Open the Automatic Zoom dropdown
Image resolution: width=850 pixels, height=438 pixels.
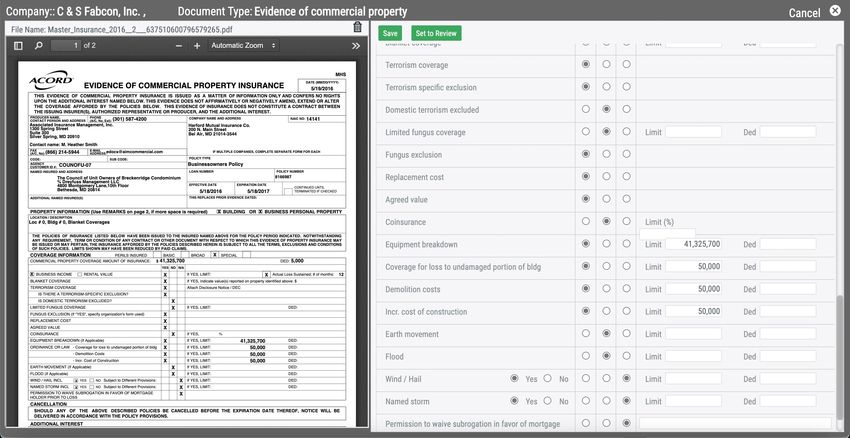243,46
